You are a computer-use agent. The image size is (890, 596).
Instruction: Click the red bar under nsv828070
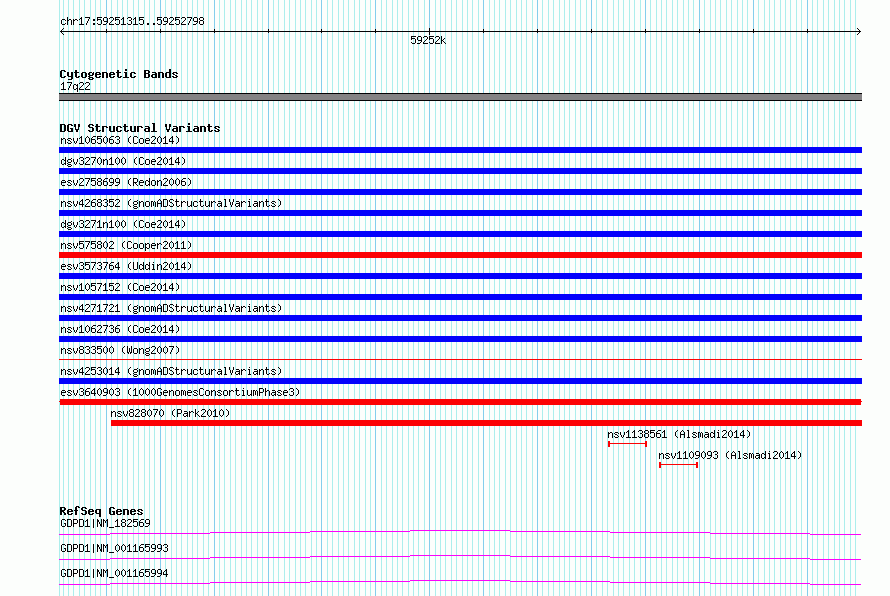coord(486,423)
